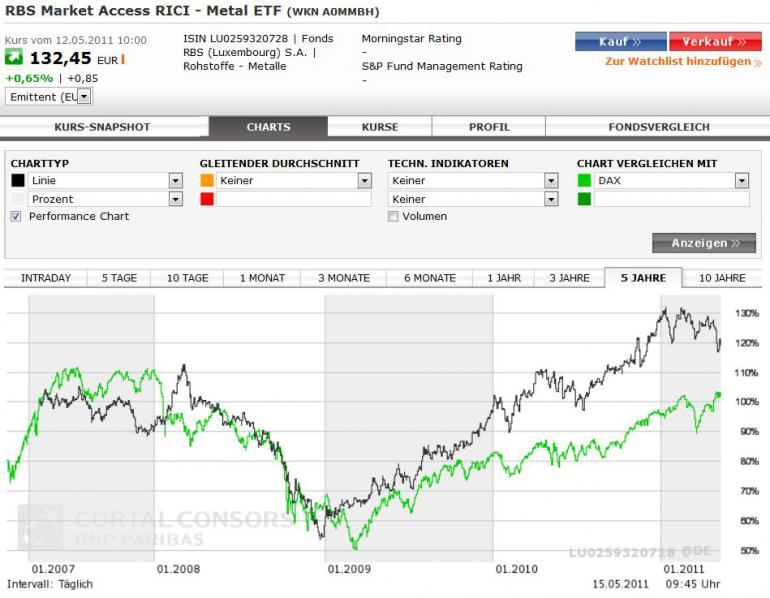Expand second Techn. Indikatoren Keiner dropdown

click(551, 199)
